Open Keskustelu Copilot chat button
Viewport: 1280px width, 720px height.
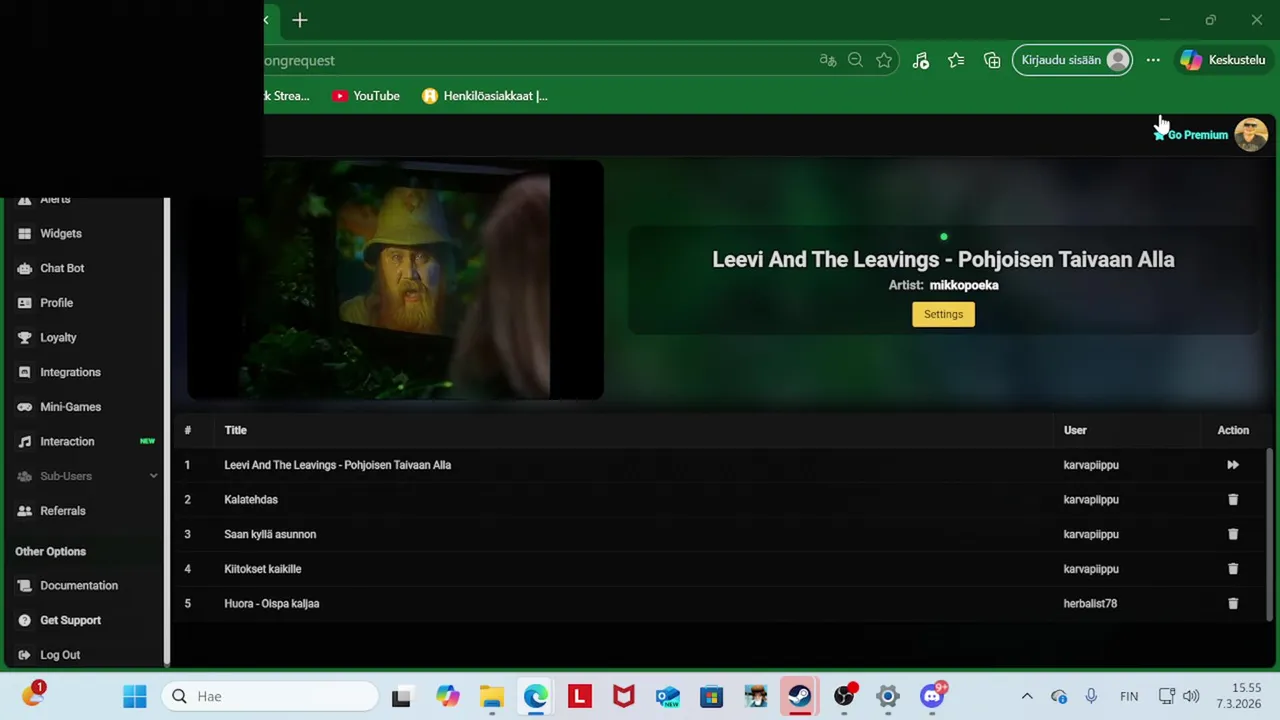pos(1222,60)
